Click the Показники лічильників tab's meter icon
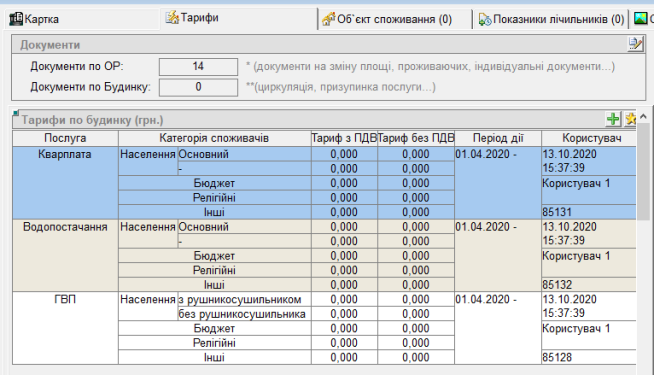Screen dimensions: 654x375 pos(485,19)
